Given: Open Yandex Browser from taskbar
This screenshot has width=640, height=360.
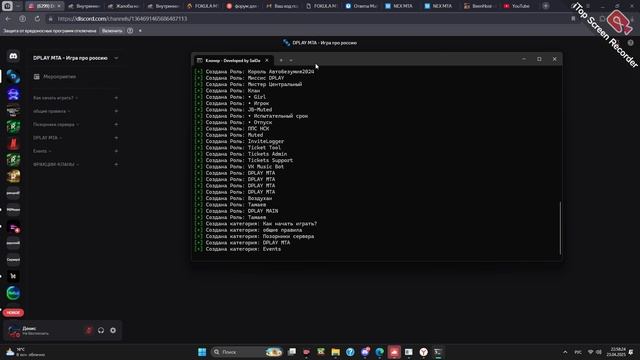Looking at the screenshot, I should pos(423,352).
